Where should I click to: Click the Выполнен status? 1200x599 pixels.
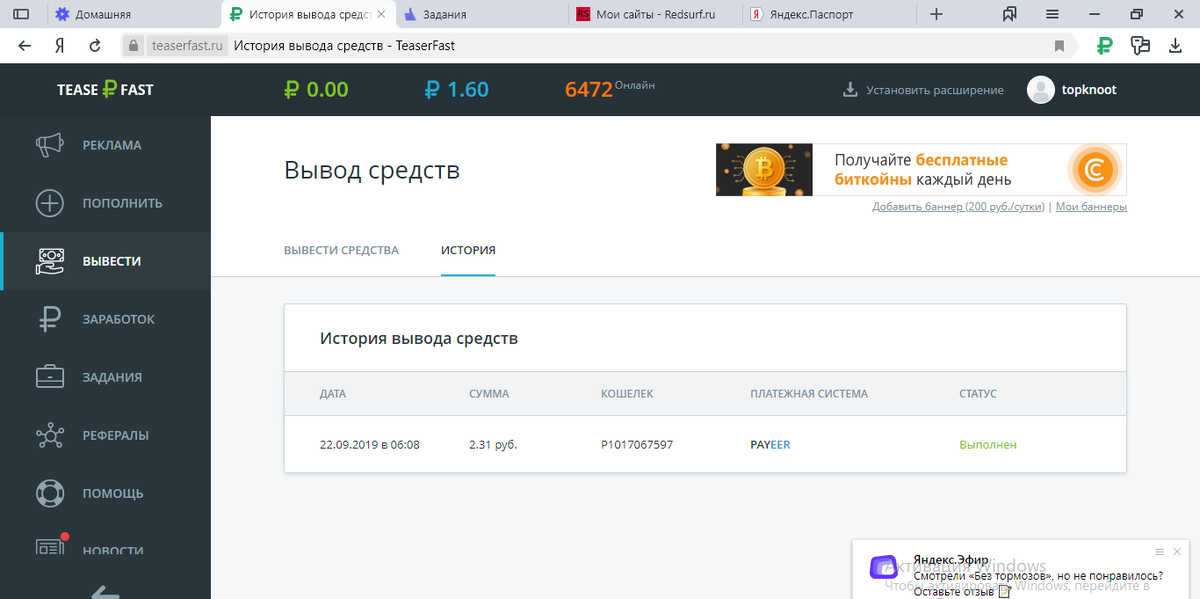(x=988, y=445)
